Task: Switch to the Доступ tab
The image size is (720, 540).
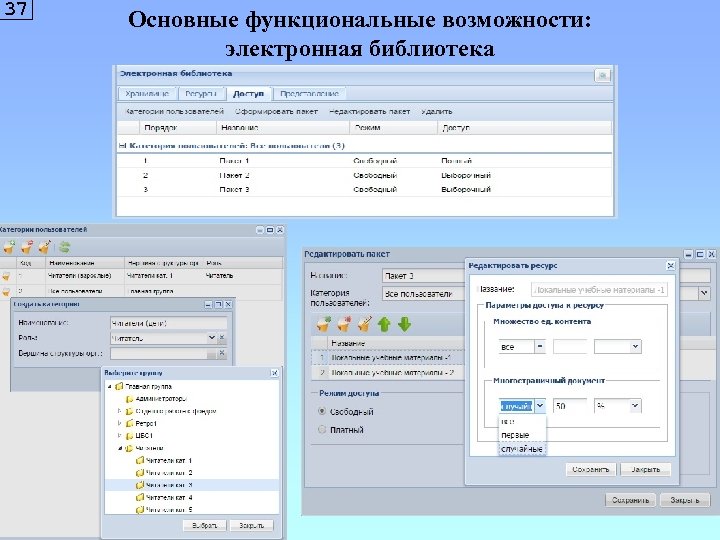Action: [x=248, y=94]
